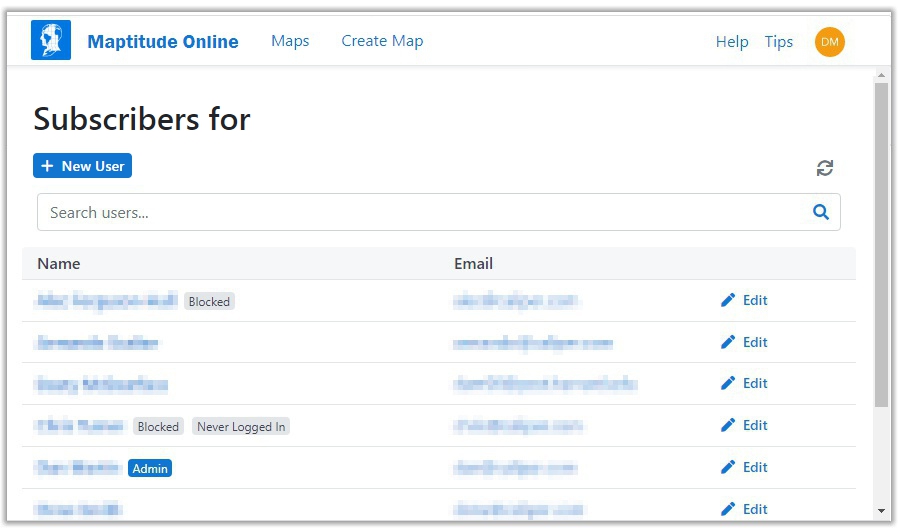Click Edit for the third subscriber row
The width and height of the screenshot is (898, 528).
click(x=744, y=383)
